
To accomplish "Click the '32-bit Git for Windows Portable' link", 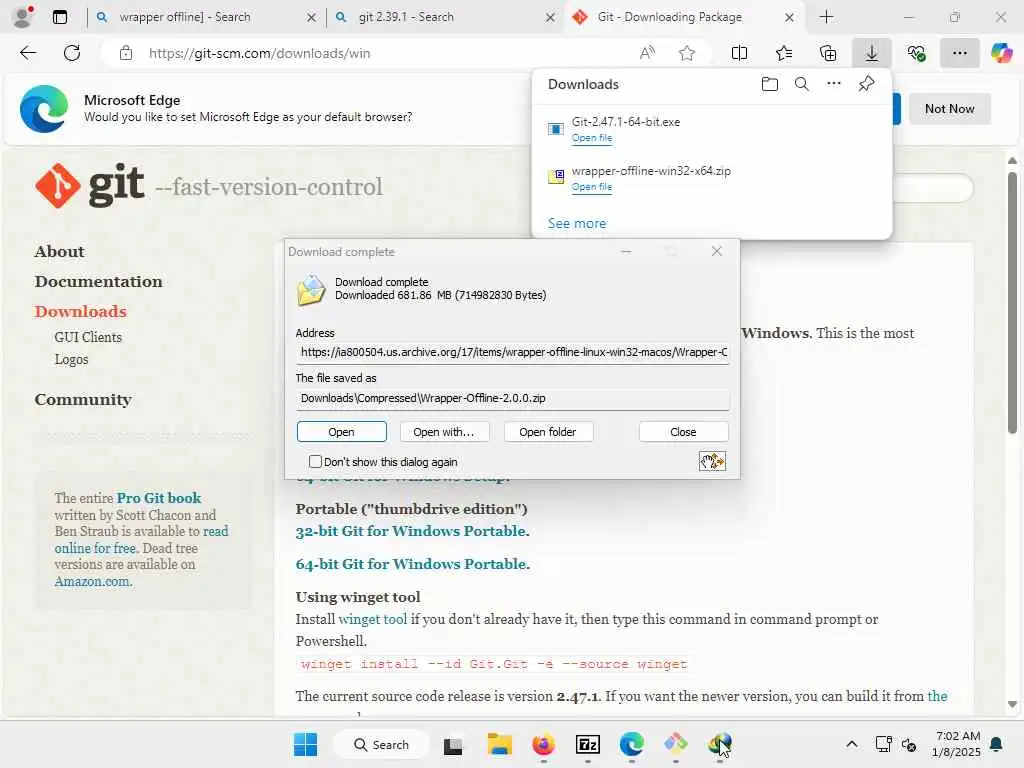I will click(x=412, y=531).
